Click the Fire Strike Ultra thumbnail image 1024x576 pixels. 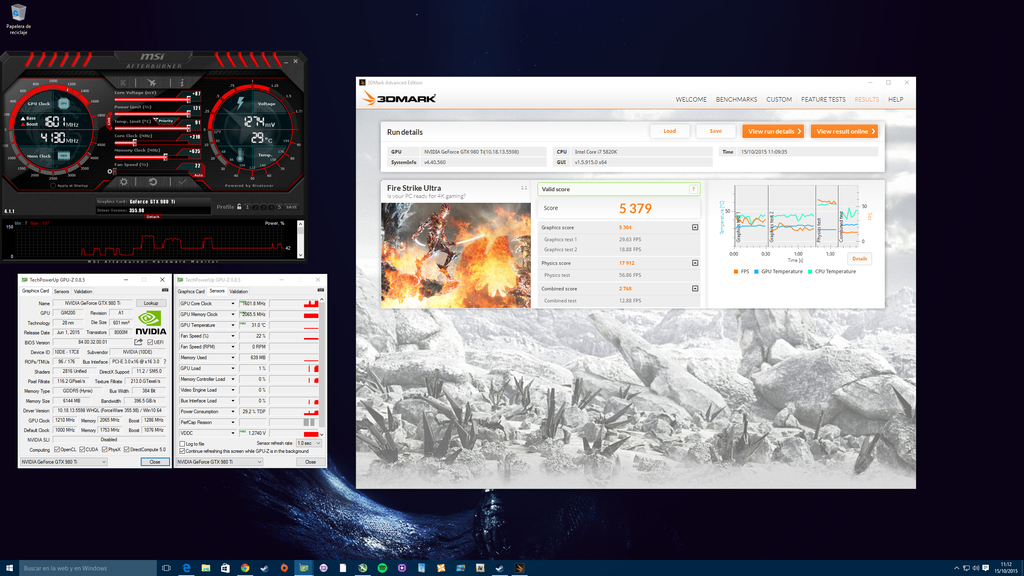456,255
